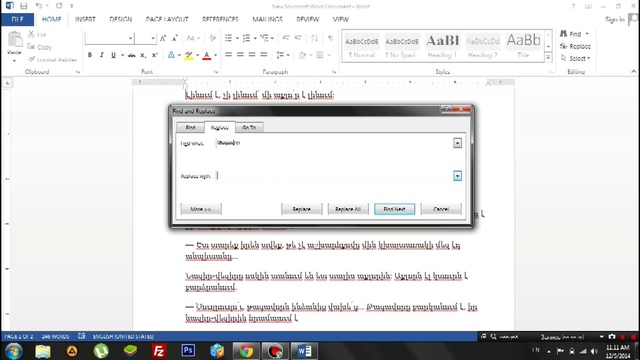Open the FILE tab
Screen dimensions: 640x360
(17, 20)
